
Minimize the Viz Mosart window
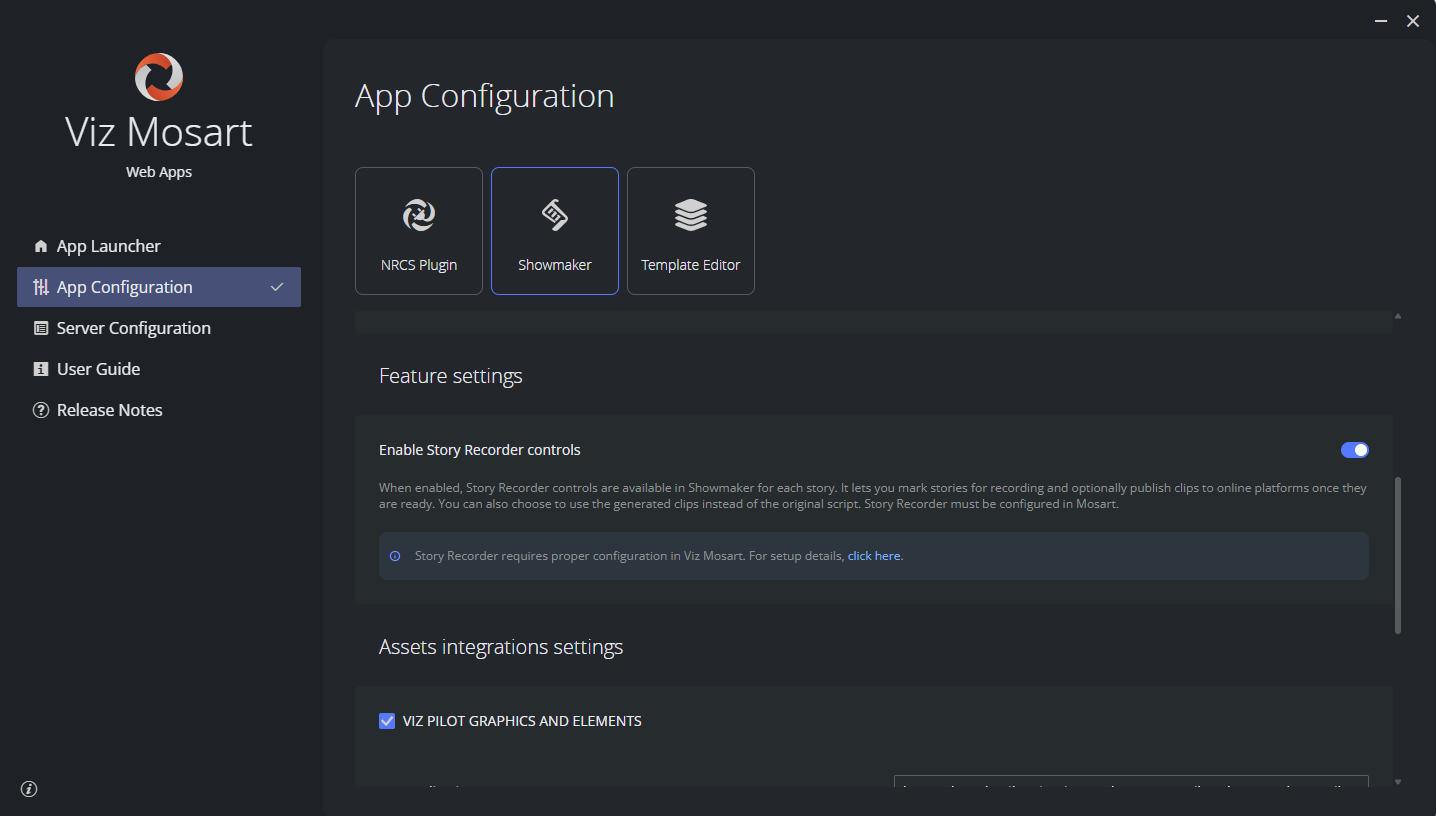click(x=1380, y=21)
